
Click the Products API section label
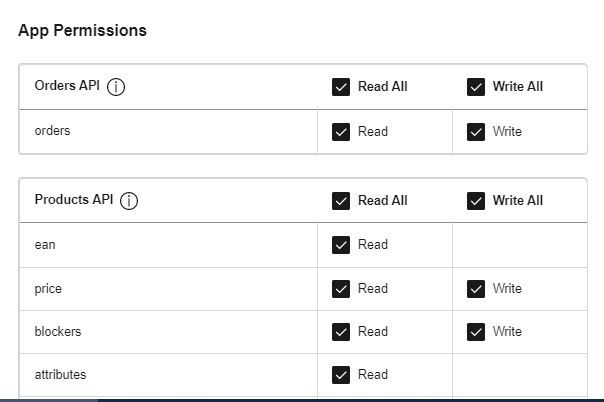coord(74,200)
